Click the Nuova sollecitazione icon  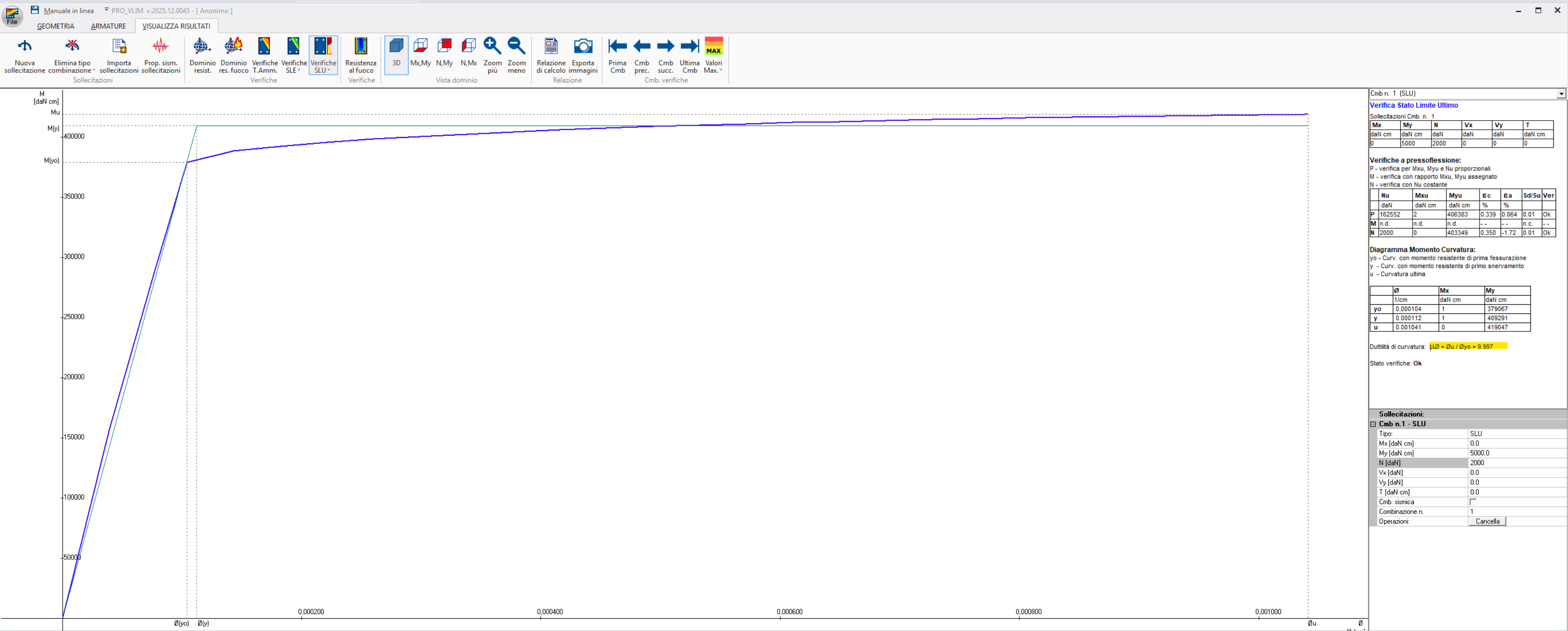pos(24,47)
